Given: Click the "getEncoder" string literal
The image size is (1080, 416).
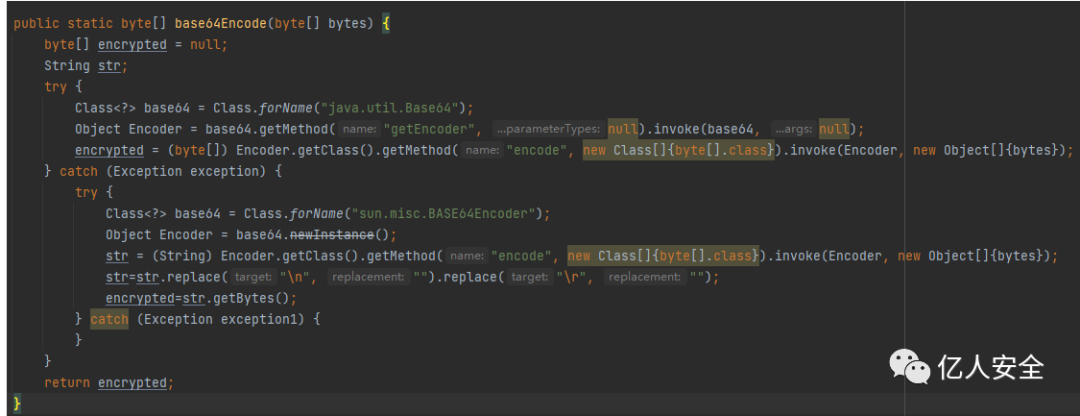Looking at the screenshot, I should tap(431, 129).
